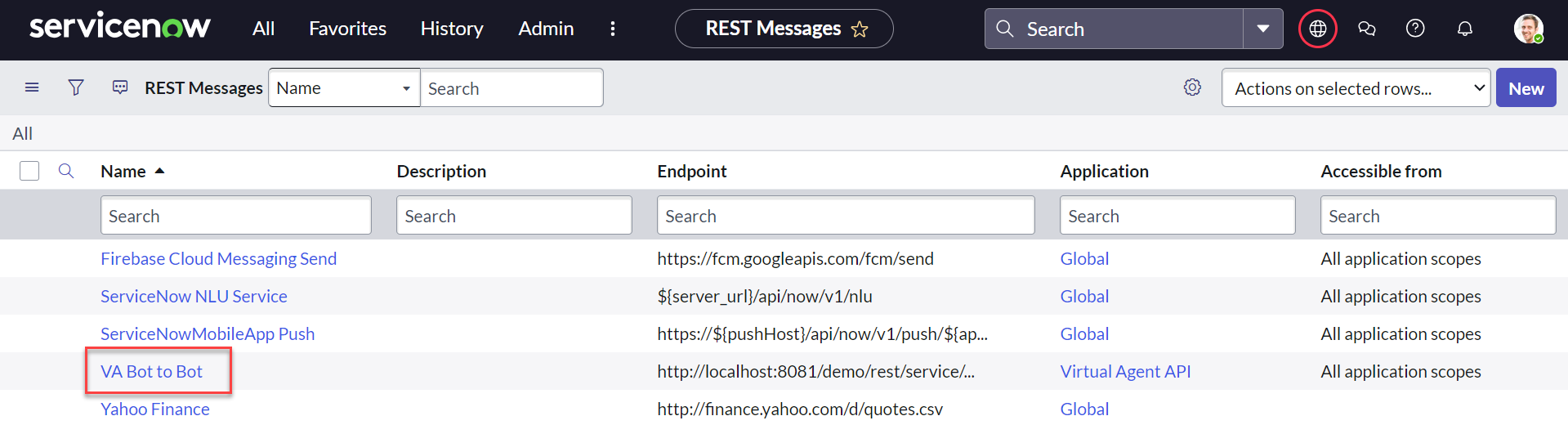Toggle the activity stream icon
The width and height of the screenshot is (1568, 425).
(120, 87)
